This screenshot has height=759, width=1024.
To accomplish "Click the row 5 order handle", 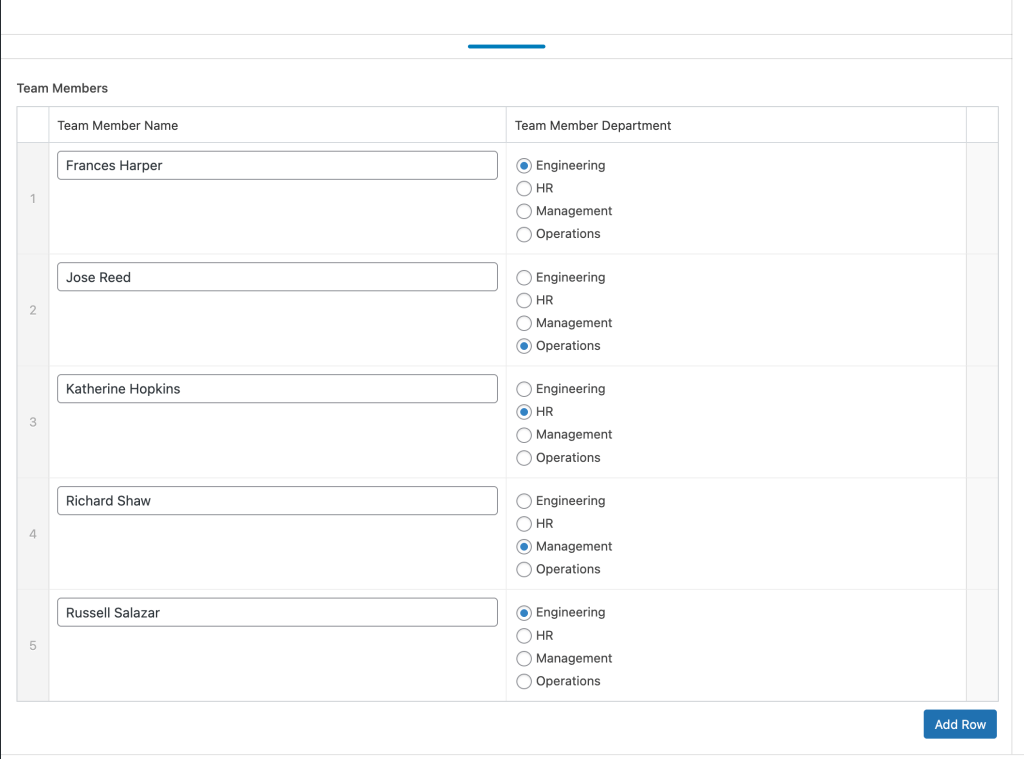I will 33,646.
